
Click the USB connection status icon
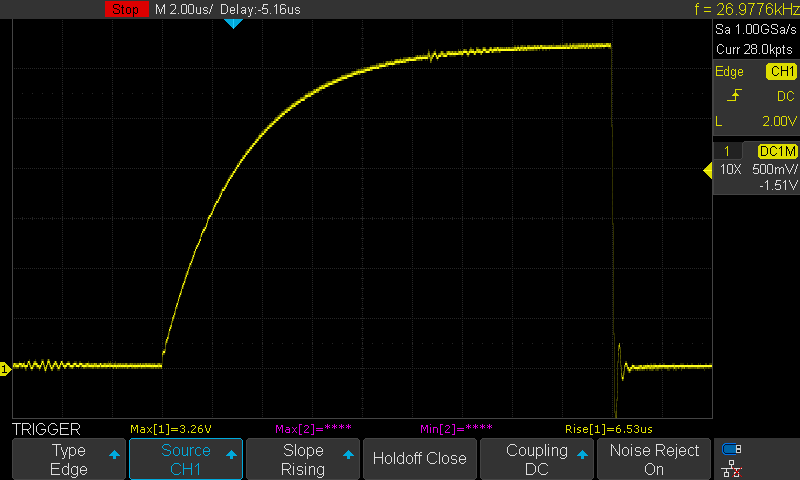pos(731,448)
